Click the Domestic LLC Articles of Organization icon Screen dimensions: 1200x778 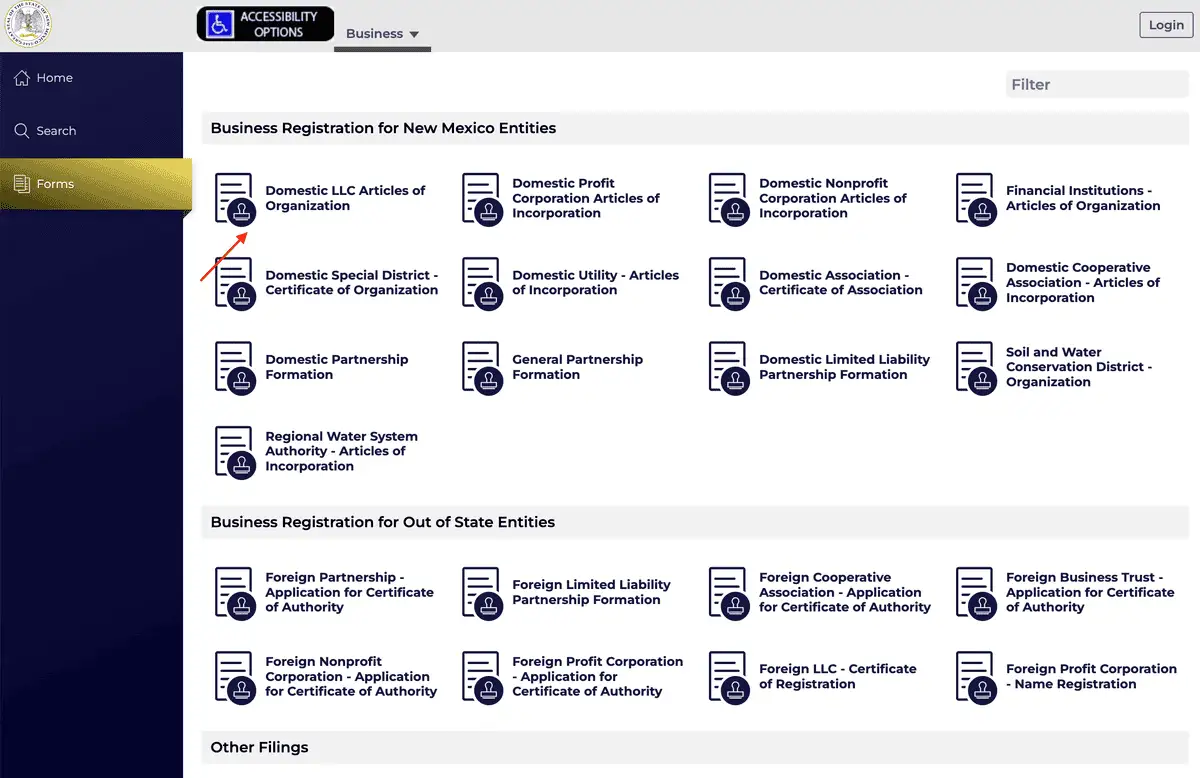click(235, 199)
